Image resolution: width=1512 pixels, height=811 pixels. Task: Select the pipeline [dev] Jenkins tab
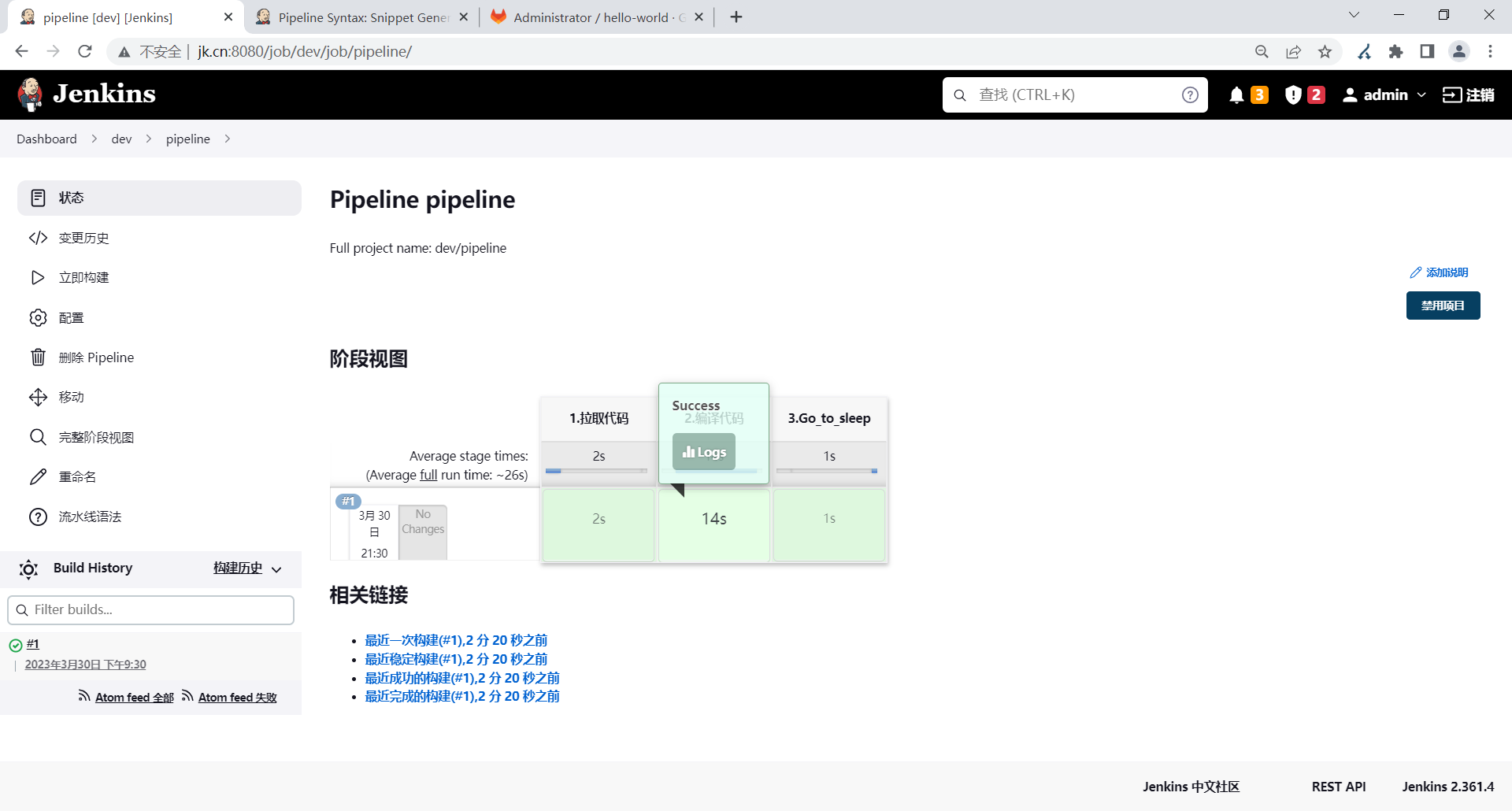point(126,17)
